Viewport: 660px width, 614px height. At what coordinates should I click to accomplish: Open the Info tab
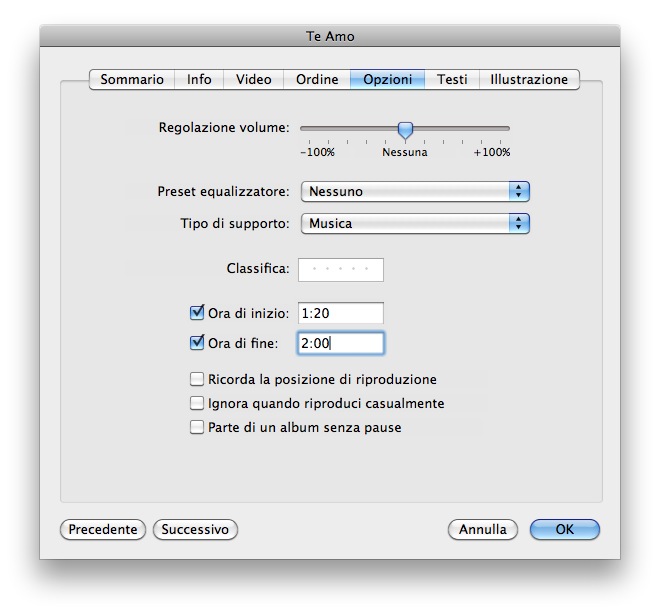point(199,80)
